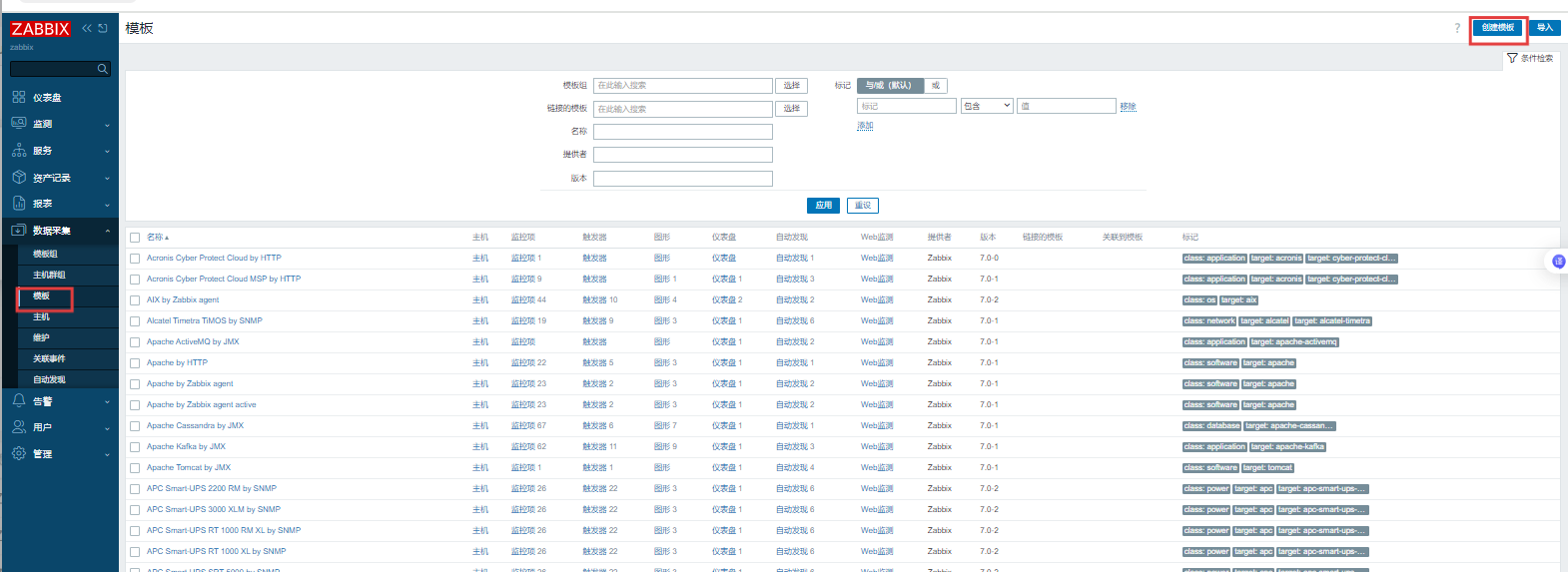Image resolution: width=1568 pixels, height=572 pixels.
Task: Check the Apache Kafka by JMX row
Action: click(x=135, y=447)
